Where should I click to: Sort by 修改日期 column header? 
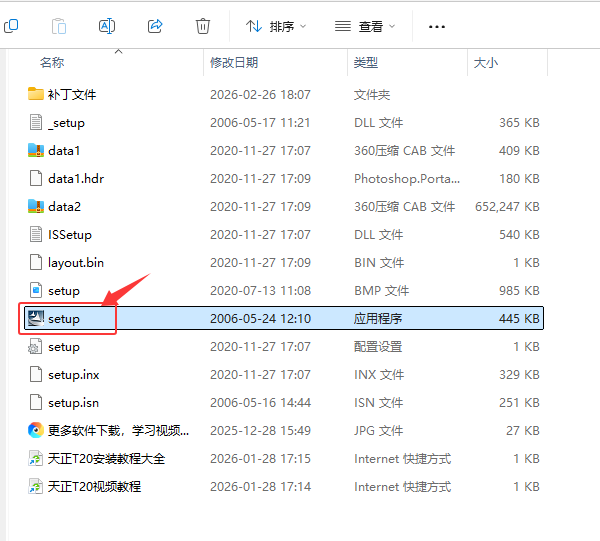[x=234, y=62]
